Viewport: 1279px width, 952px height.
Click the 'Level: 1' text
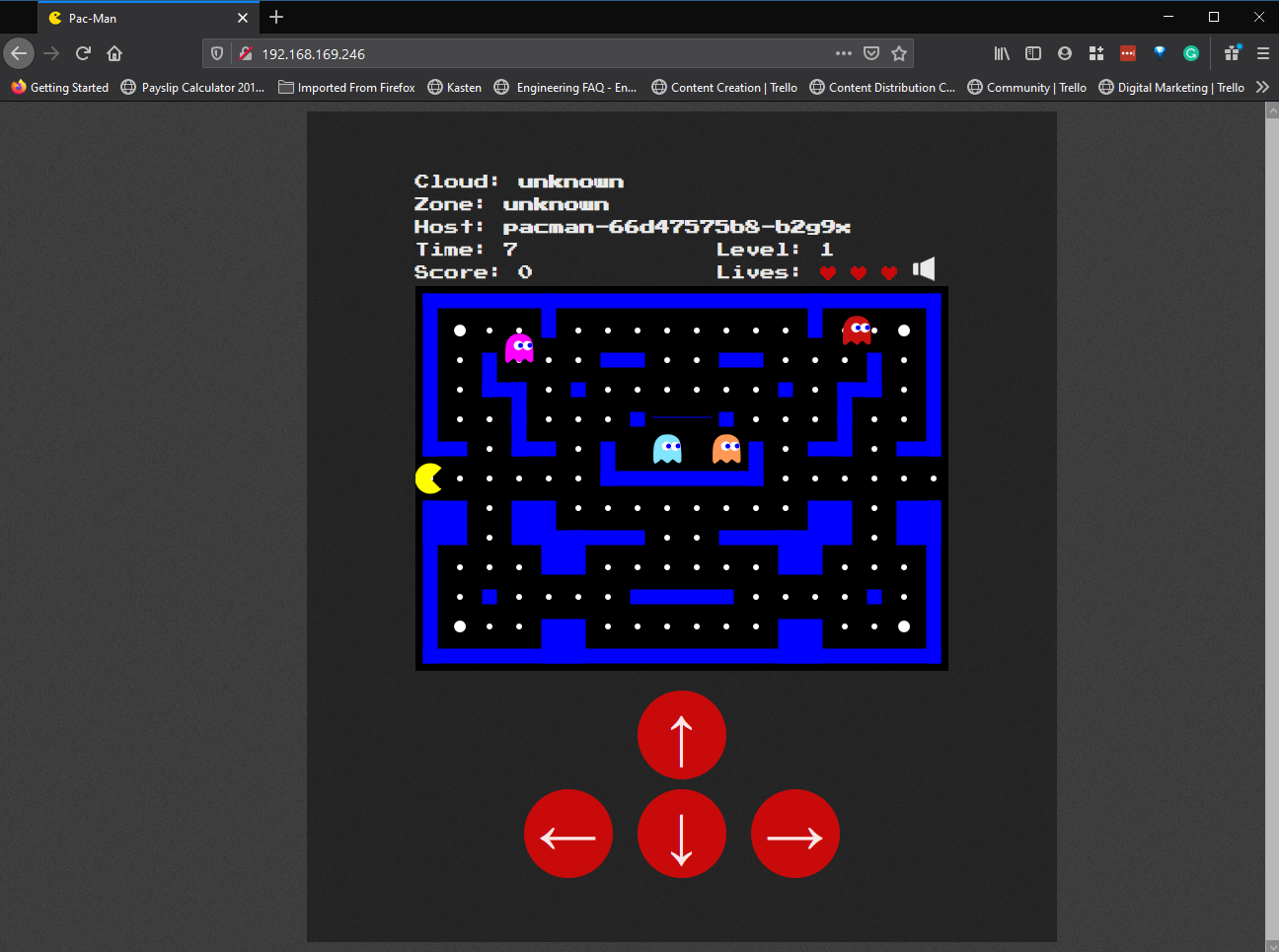[x=775, y=250]
